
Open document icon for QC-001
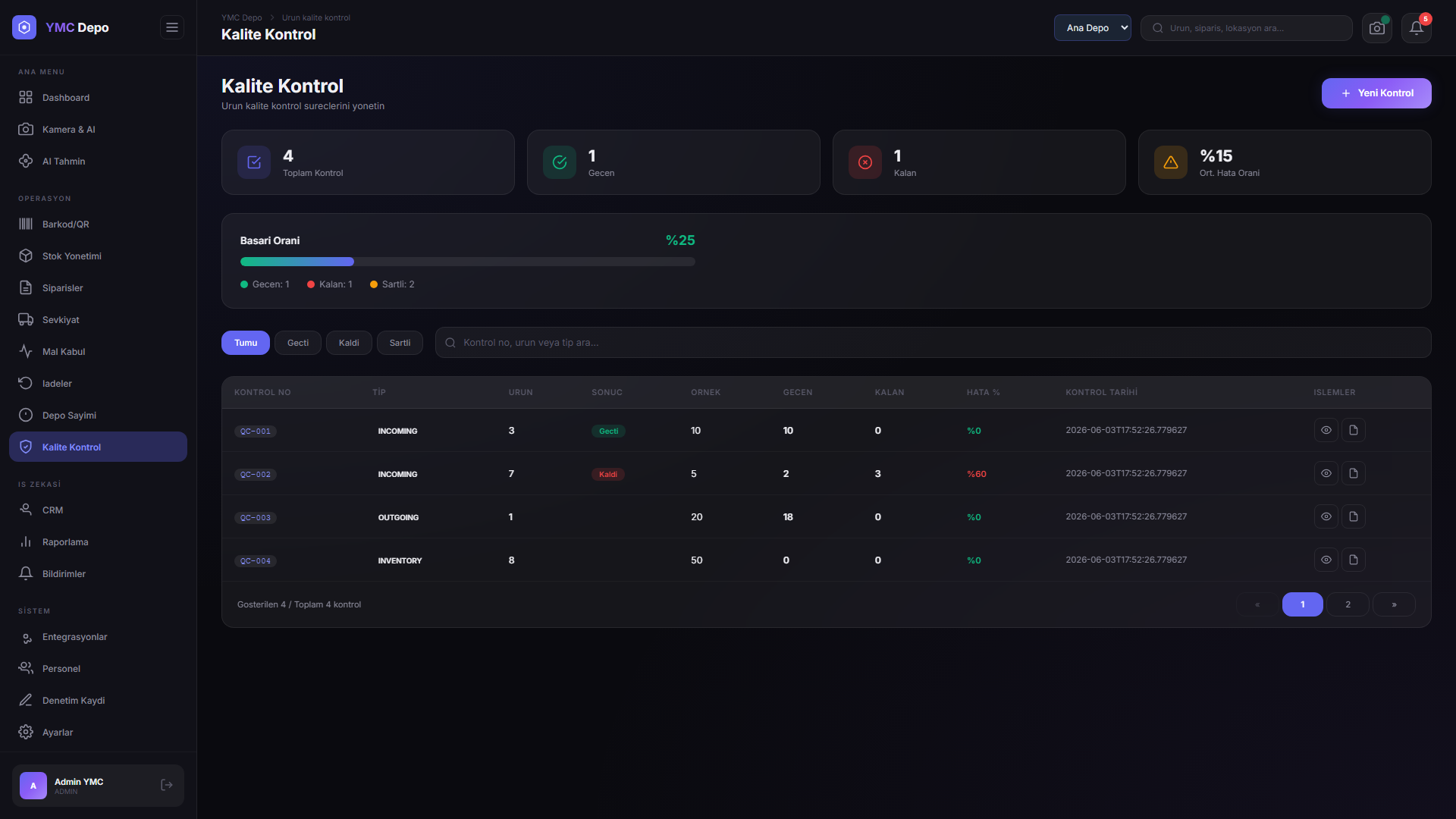1354,430
